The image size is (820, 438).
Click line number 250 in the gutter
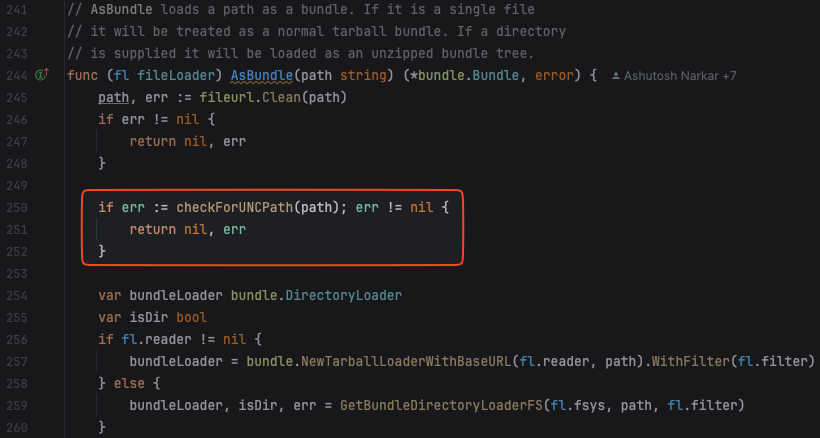pos(17,208)
